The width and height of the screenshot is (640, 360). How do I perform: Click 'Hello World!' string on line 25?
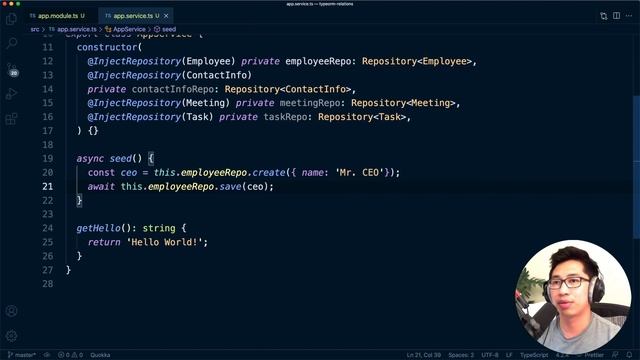pos(164,242)
